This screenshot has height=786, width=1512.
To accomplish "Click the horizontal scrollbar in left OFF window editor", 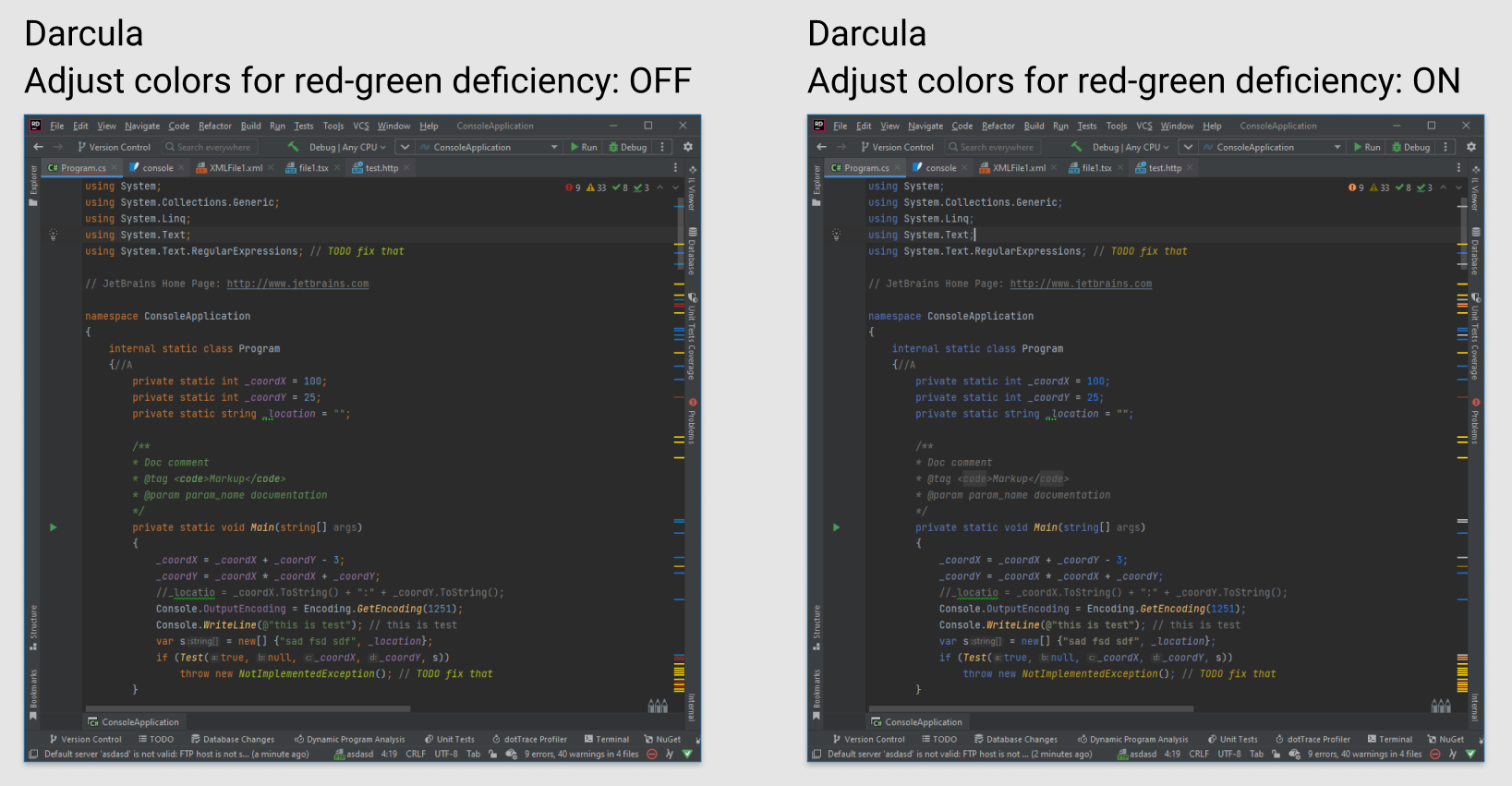I will [248, 708].
